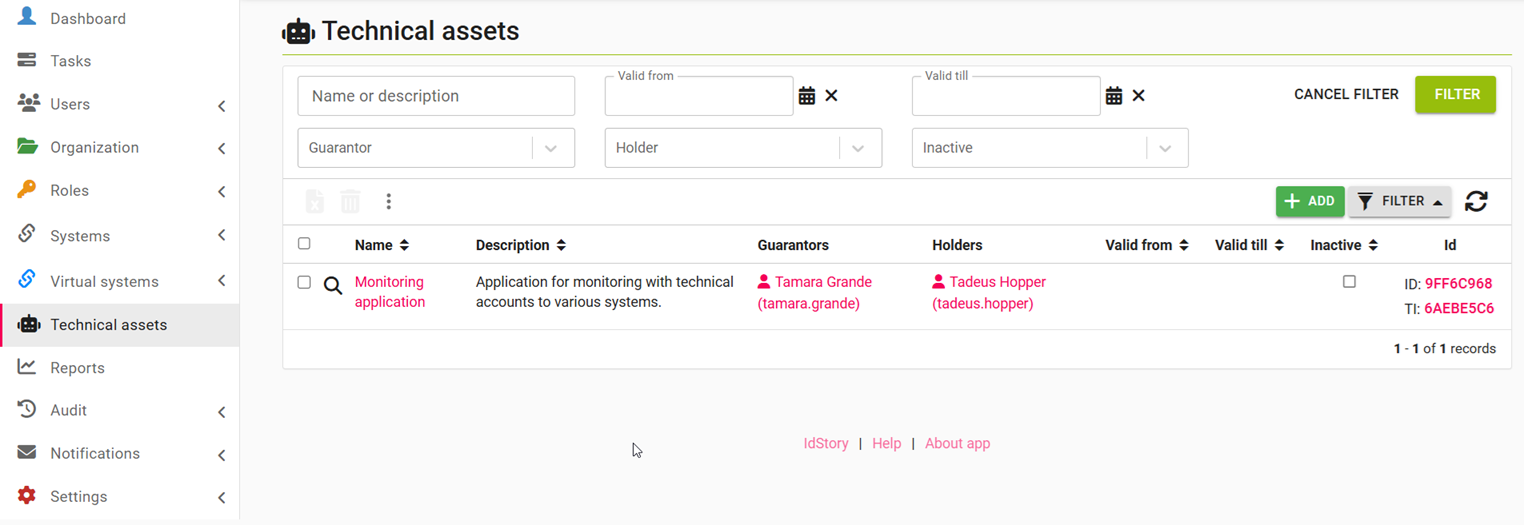The height and width of the screenshot is (525, 1524).
Task: Select the Monitoring application row checkbox
Action: point(304,283)
